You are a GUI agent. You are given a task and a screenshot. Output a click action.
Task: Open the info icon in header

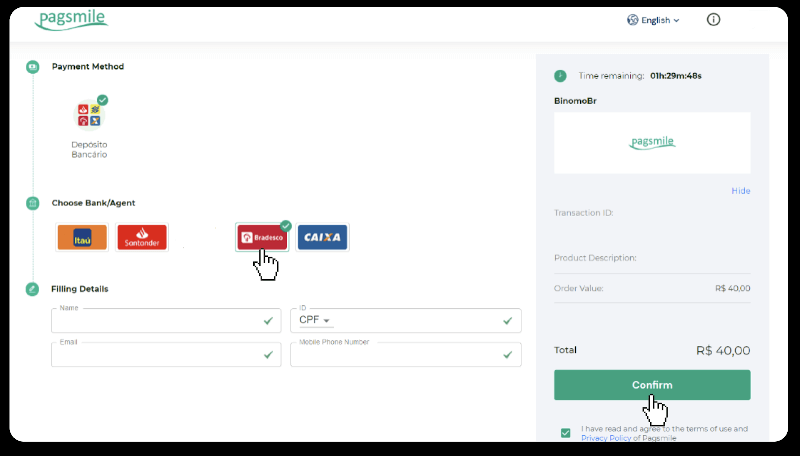click(x=713, y=20)
